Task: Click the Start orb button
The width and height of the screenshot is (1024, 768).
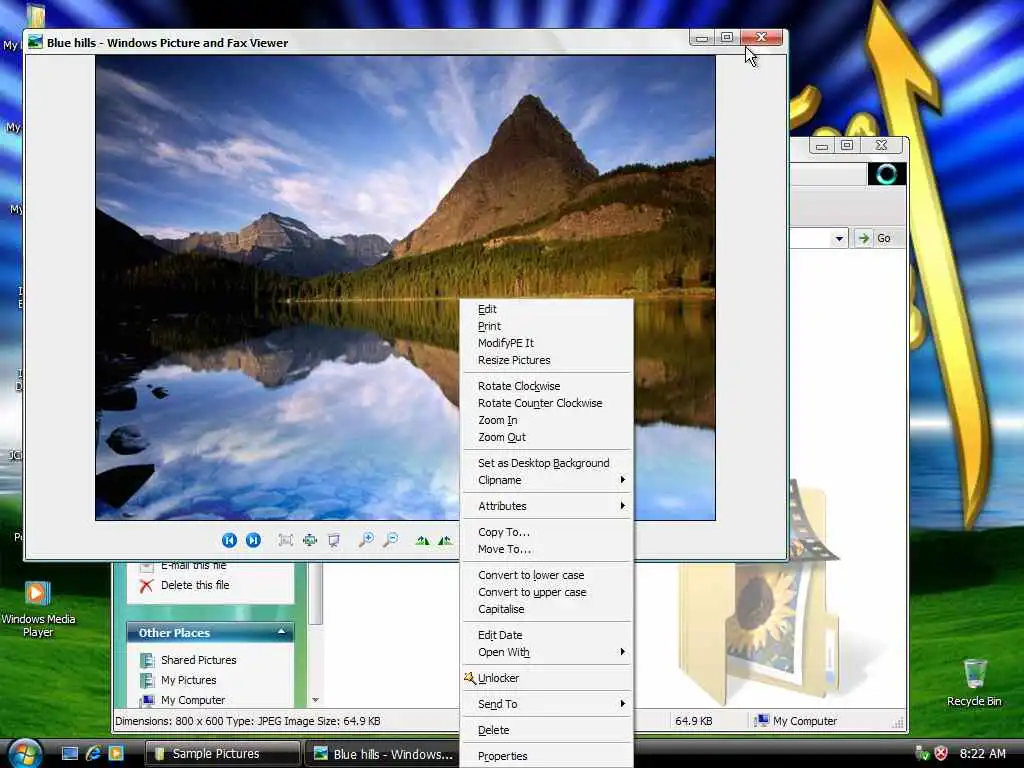Action: tap(25, 754)
